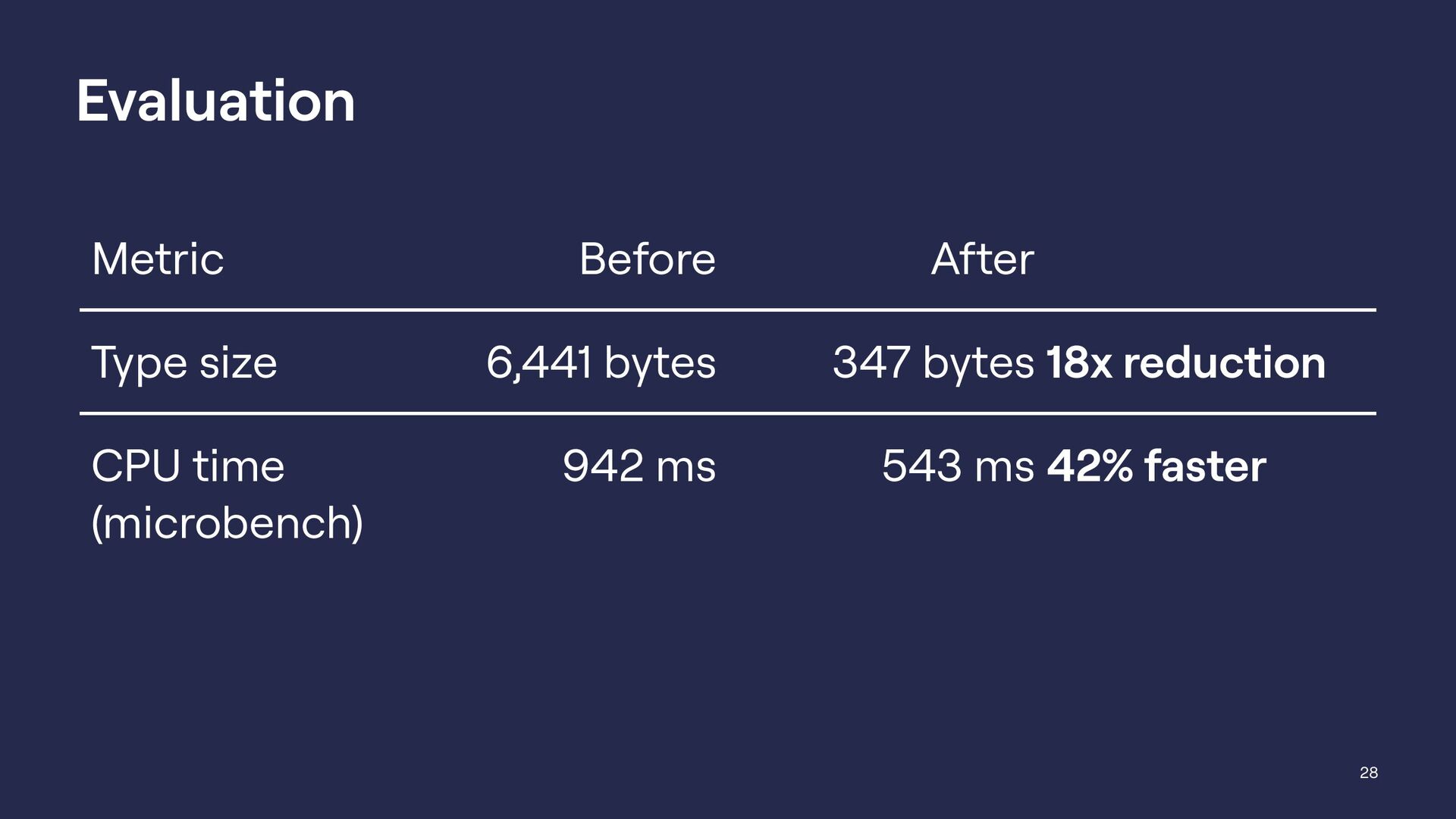Click the bold 42% faster text
Viewport: 1456px width, 819px height.
1156,466
